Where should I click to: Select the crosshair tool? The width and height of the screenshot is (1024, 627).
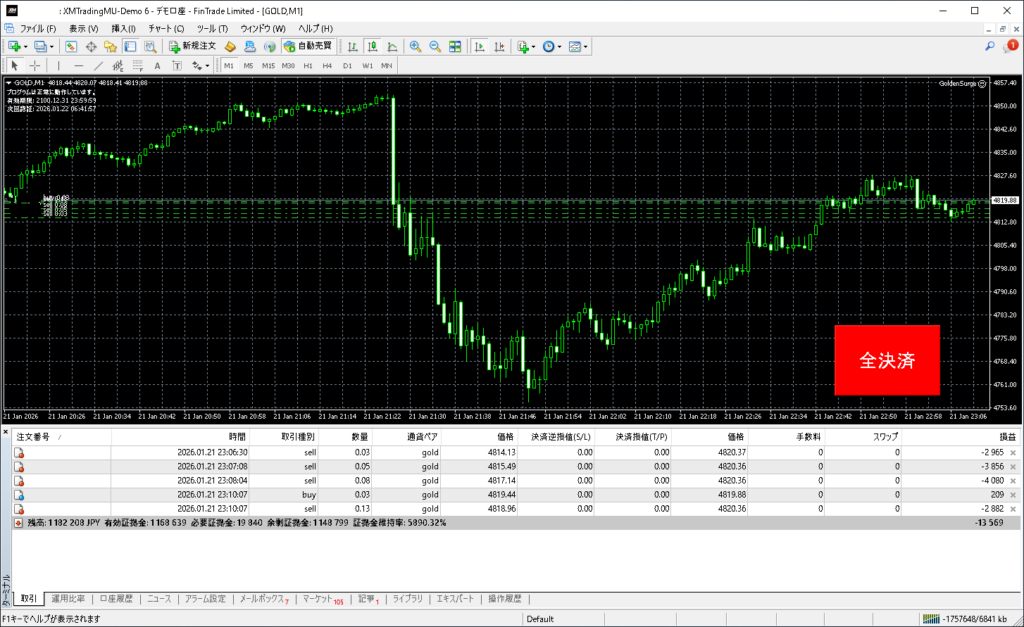pos(35,66)
